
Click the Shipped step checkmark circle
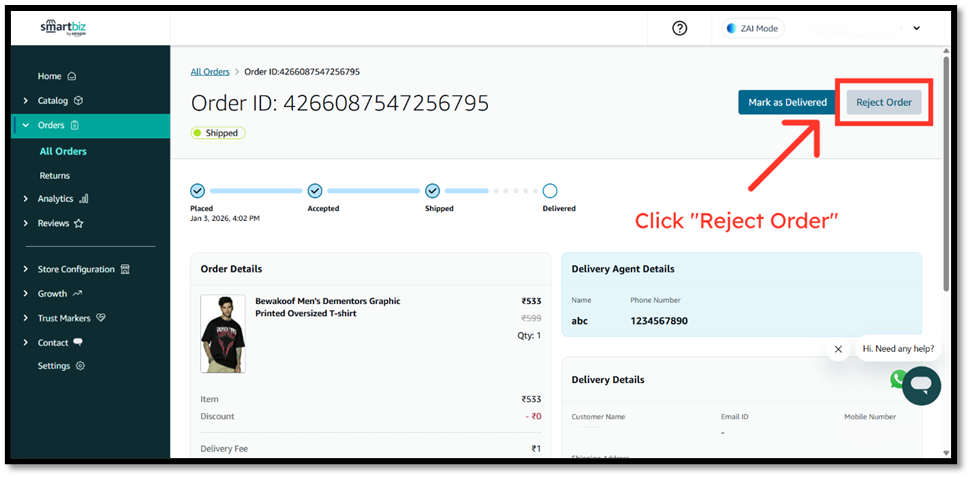(x=432, y=190)
